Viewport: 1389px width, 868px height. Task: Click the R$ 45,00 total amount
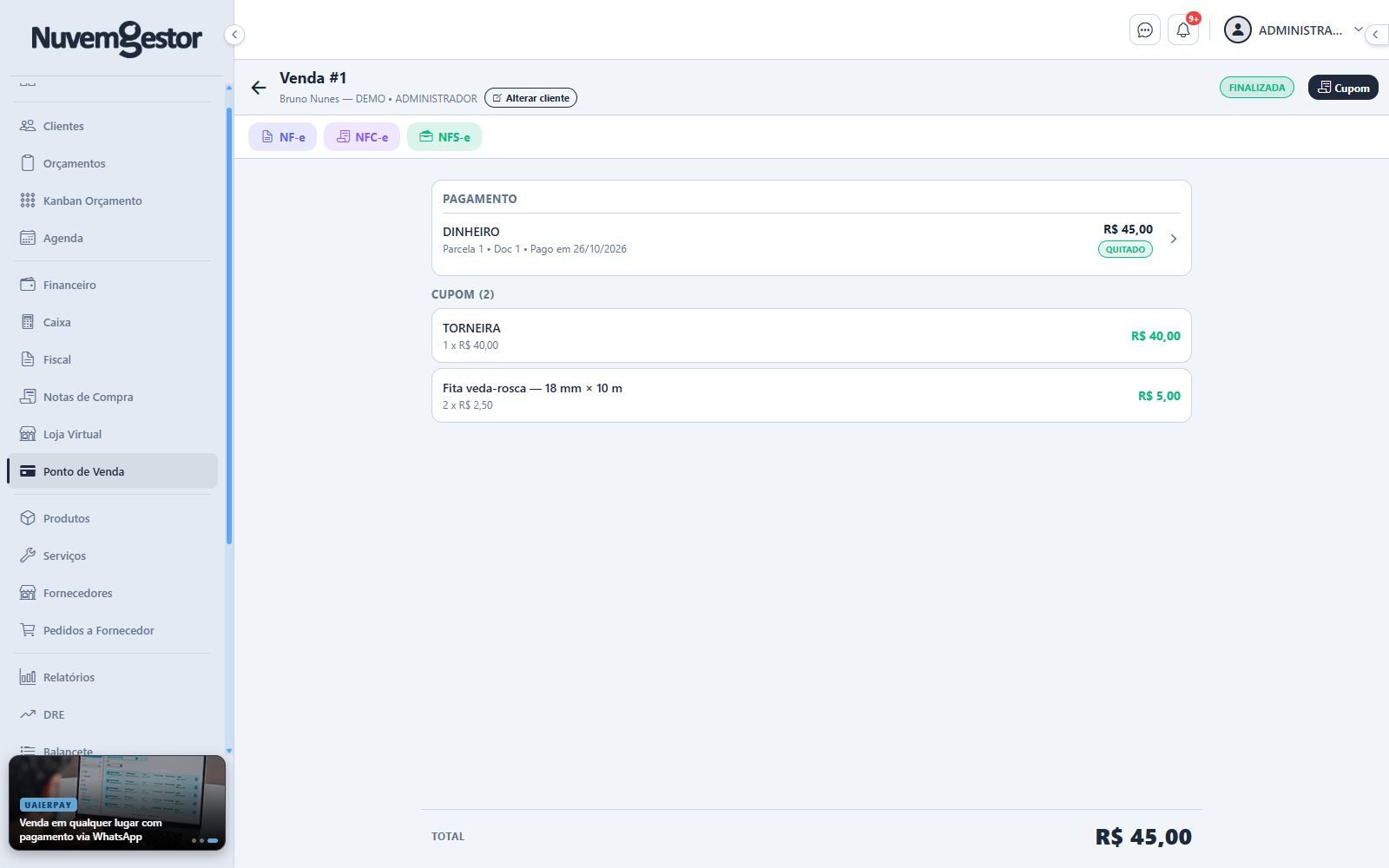tap(1143, 837)
